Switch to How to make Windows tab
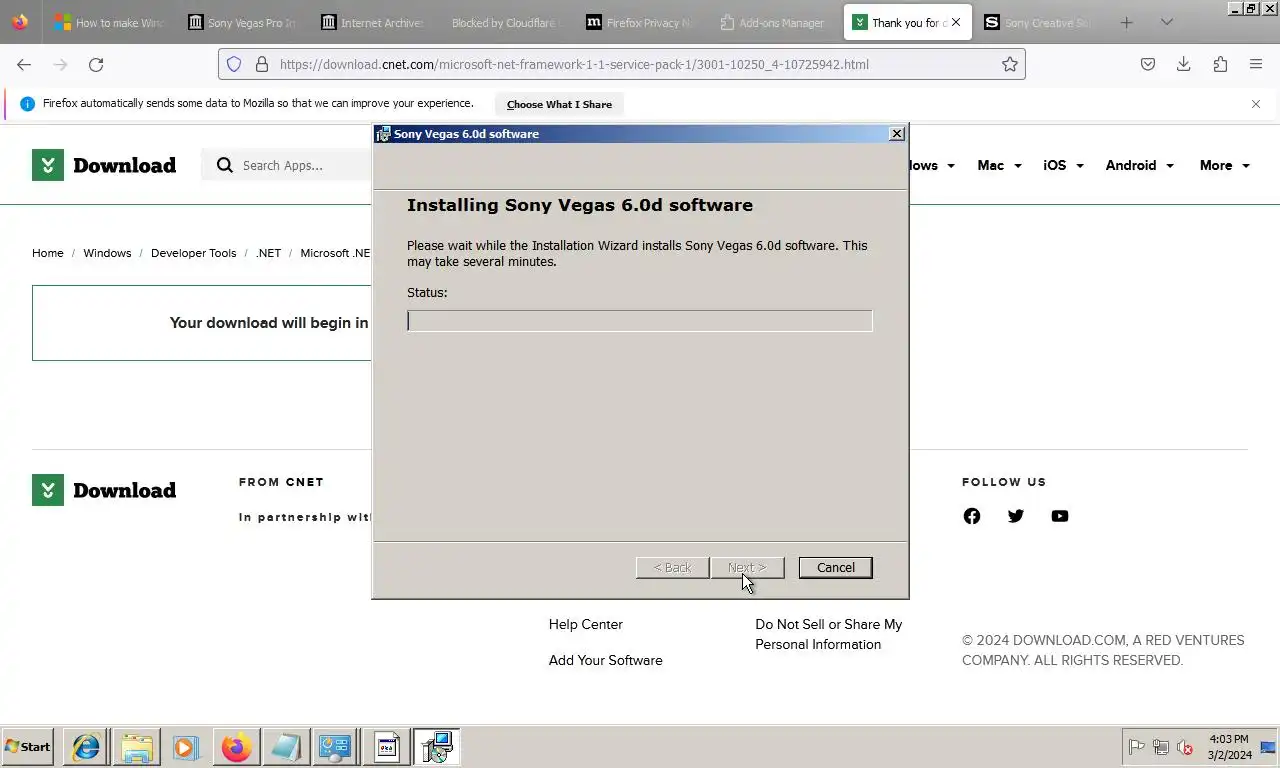 (x=109, y=22)
